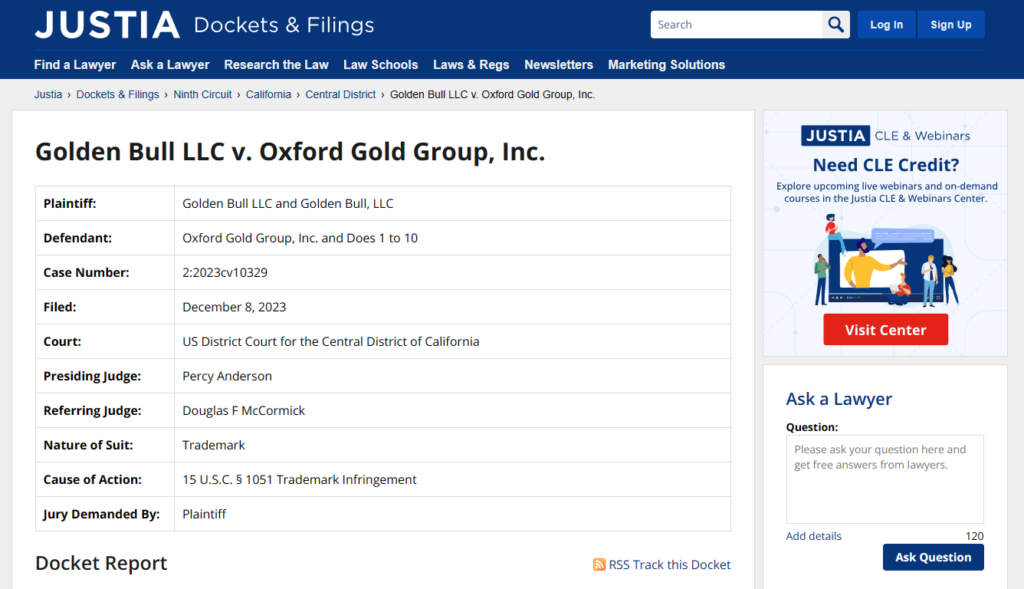The height and width of the screenshot is (589, 1024).
Task: Click the Ask a Lawyer sidebar heading
Action: point(839,399)
